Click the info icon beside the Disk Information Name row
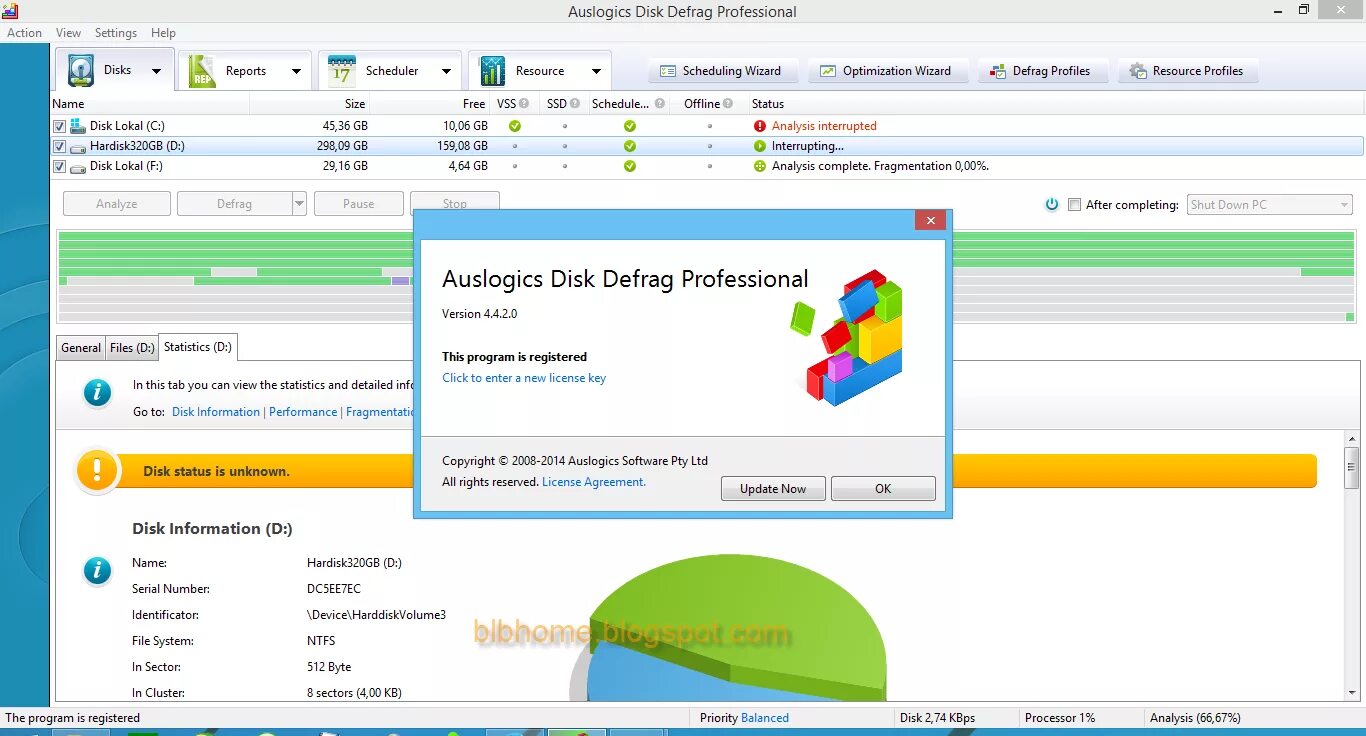Viewport: 1366px width, 736px height. click(x=97, y=570)
